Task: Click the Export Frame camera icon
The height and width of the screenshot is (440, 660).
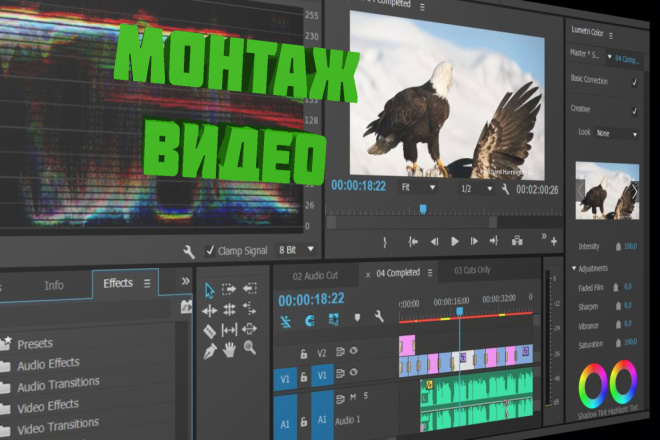Action: (x=517, y=241)
